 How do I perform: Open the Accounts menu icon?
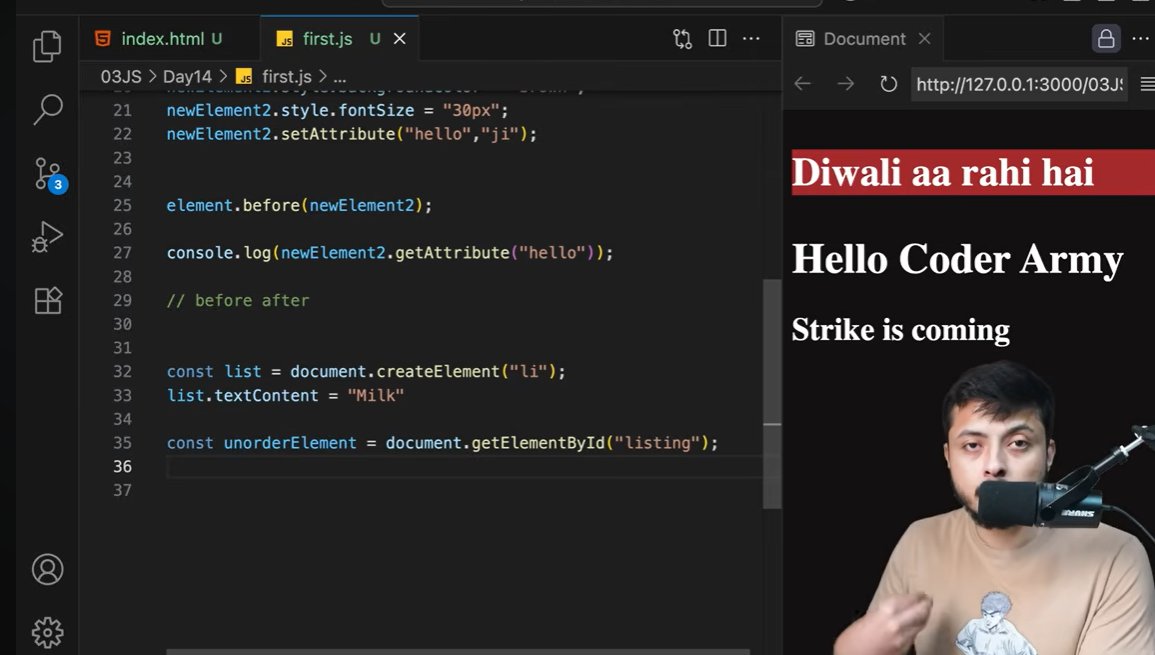pos(48,569)
